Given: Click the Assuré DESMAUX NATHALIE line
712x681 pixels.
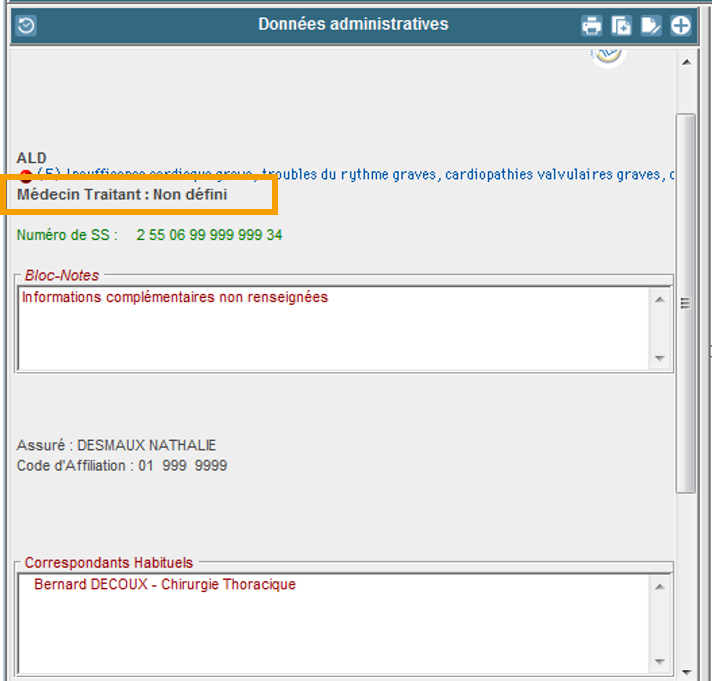Looking at the screenshot, I should click(116, 446).
